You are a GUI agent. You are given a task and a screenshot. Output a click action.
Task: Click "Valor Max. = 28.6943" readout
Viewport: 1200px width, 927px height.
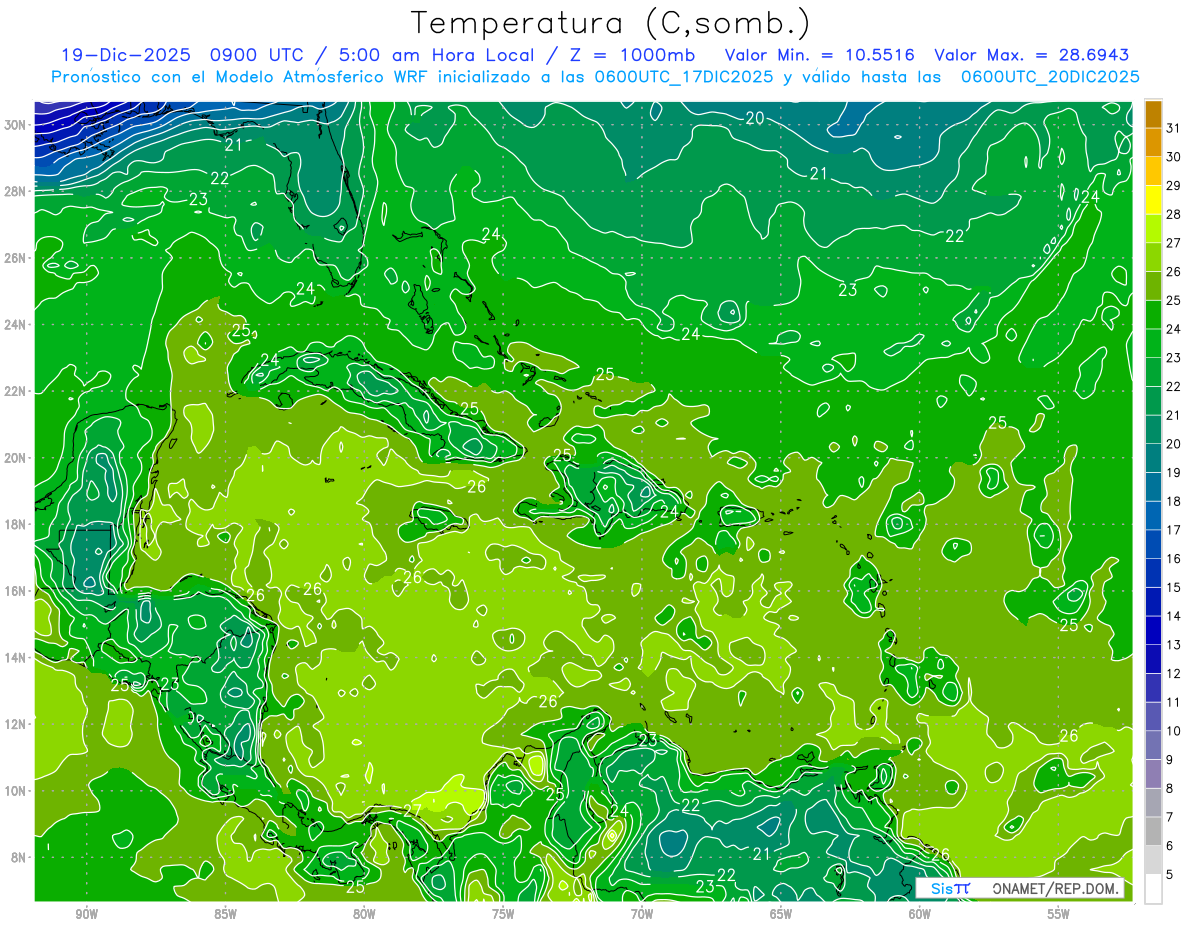[1032, 55]
